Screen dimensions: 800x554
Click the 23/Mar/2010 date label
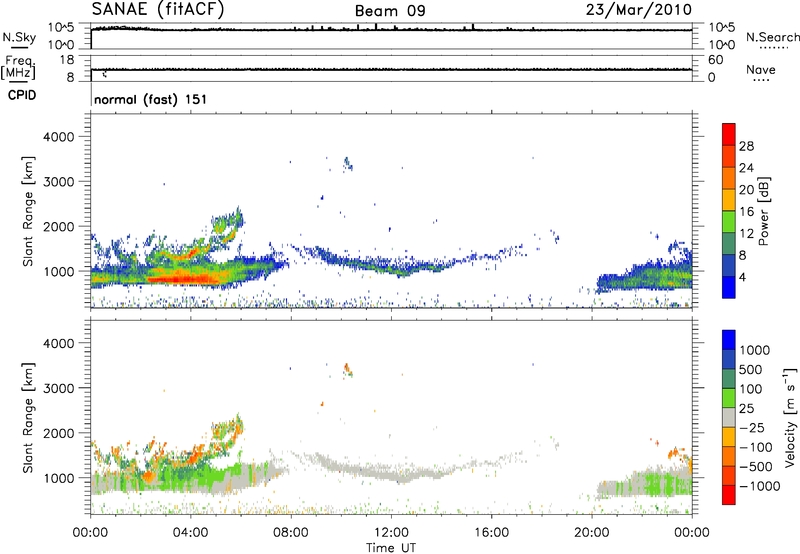click(x=639, y=10)
